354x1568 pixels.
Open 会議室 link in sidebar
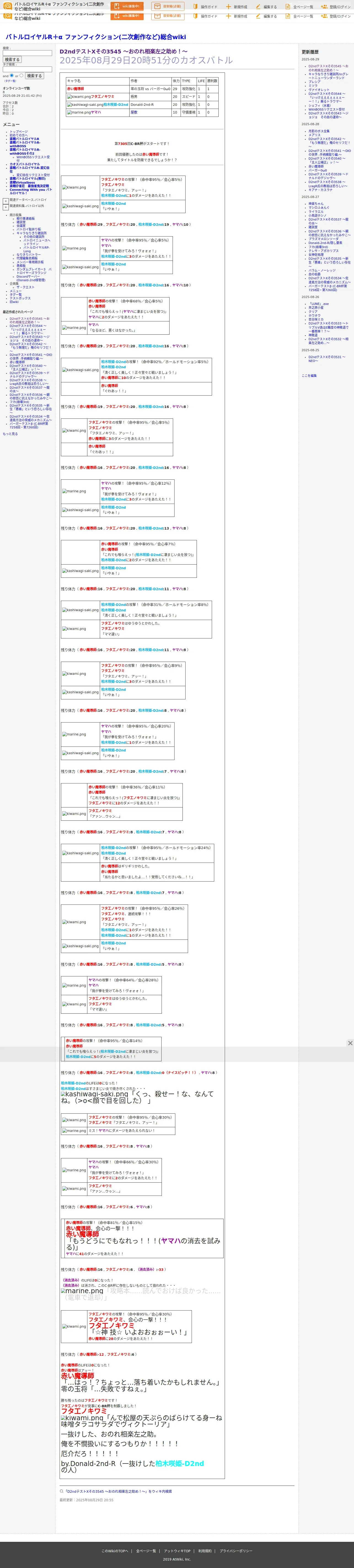[21, 225]
